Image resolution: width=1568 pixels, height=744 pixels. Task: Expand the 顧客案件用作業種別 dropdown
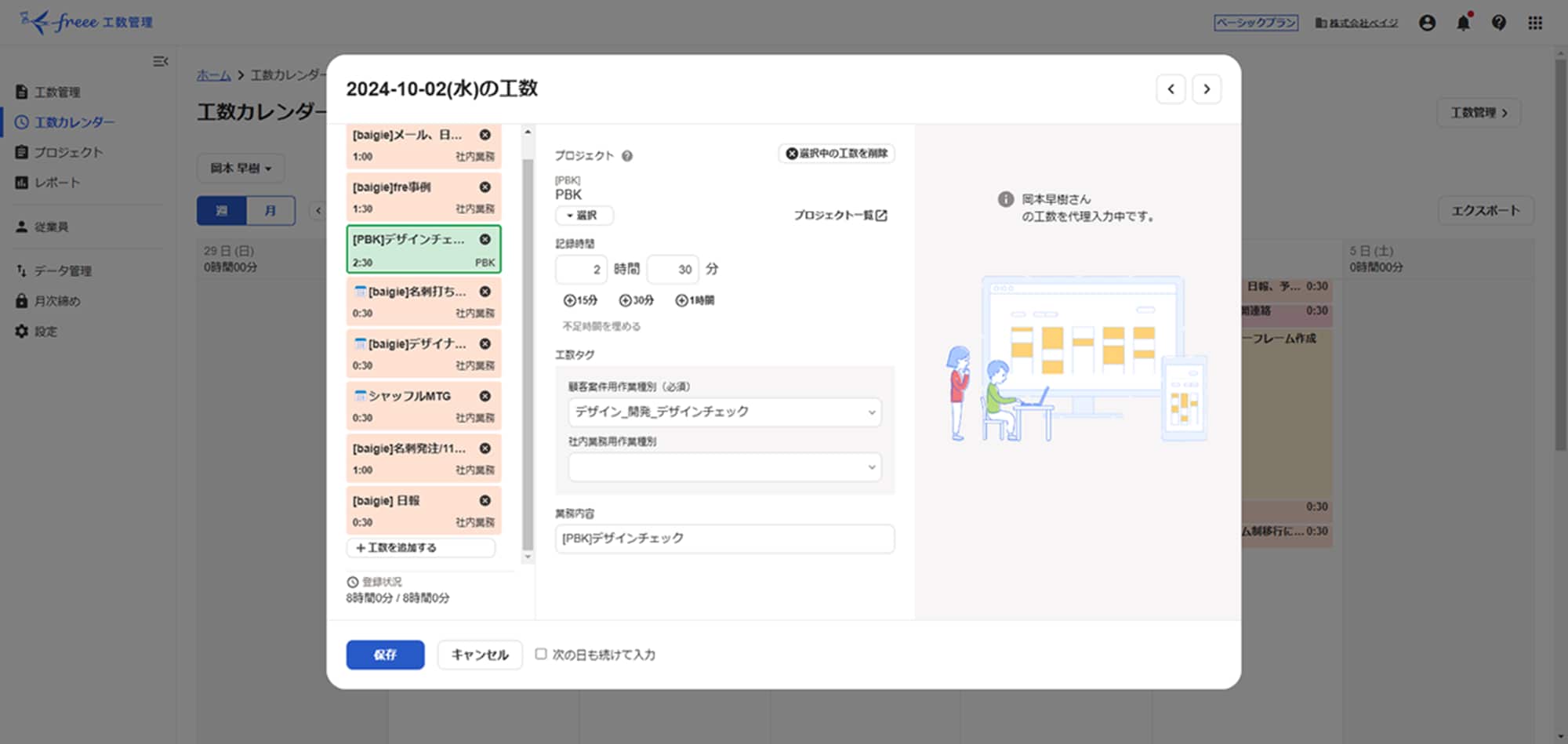tap(724, 412)
